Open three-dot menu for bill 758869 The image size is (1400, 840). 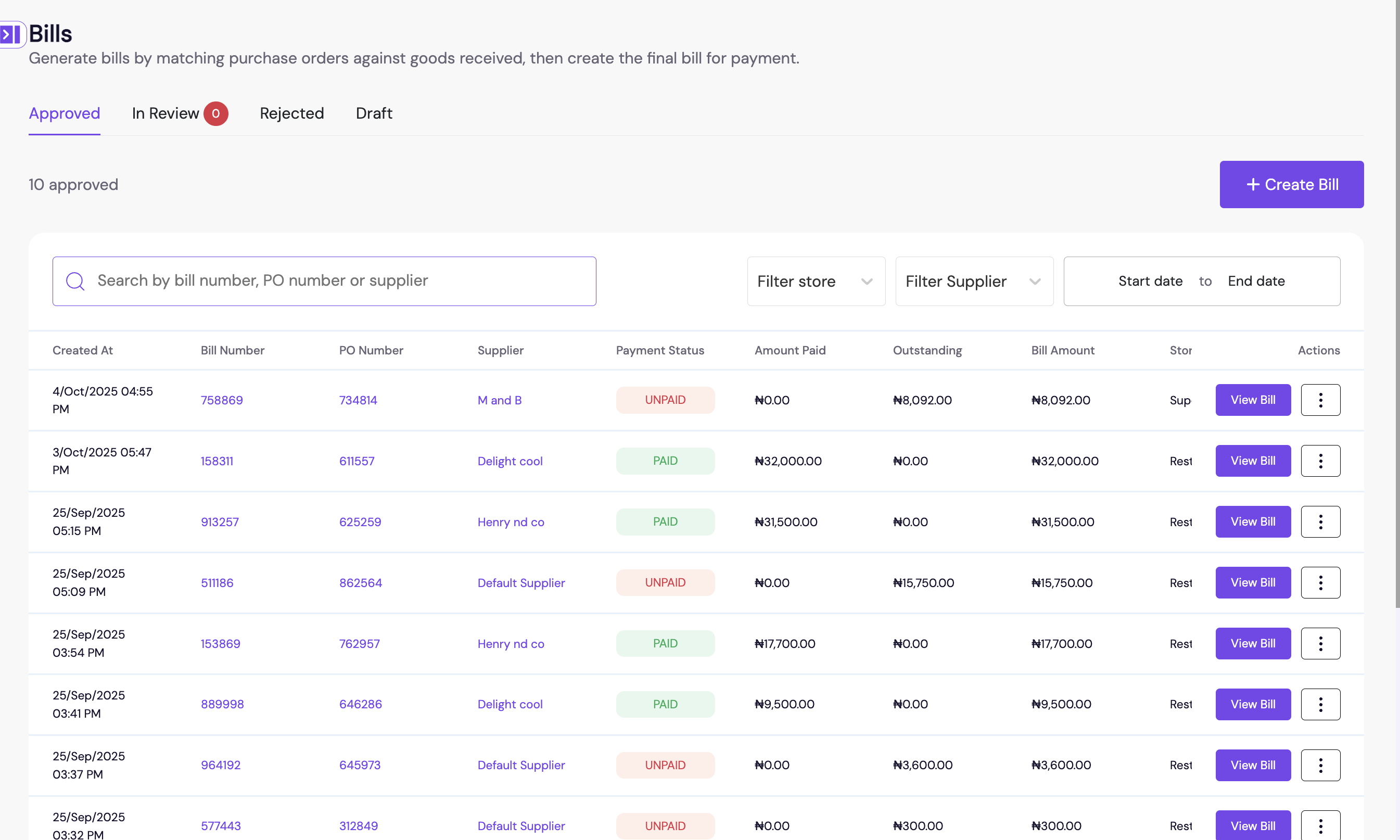tap(1320, 400)
